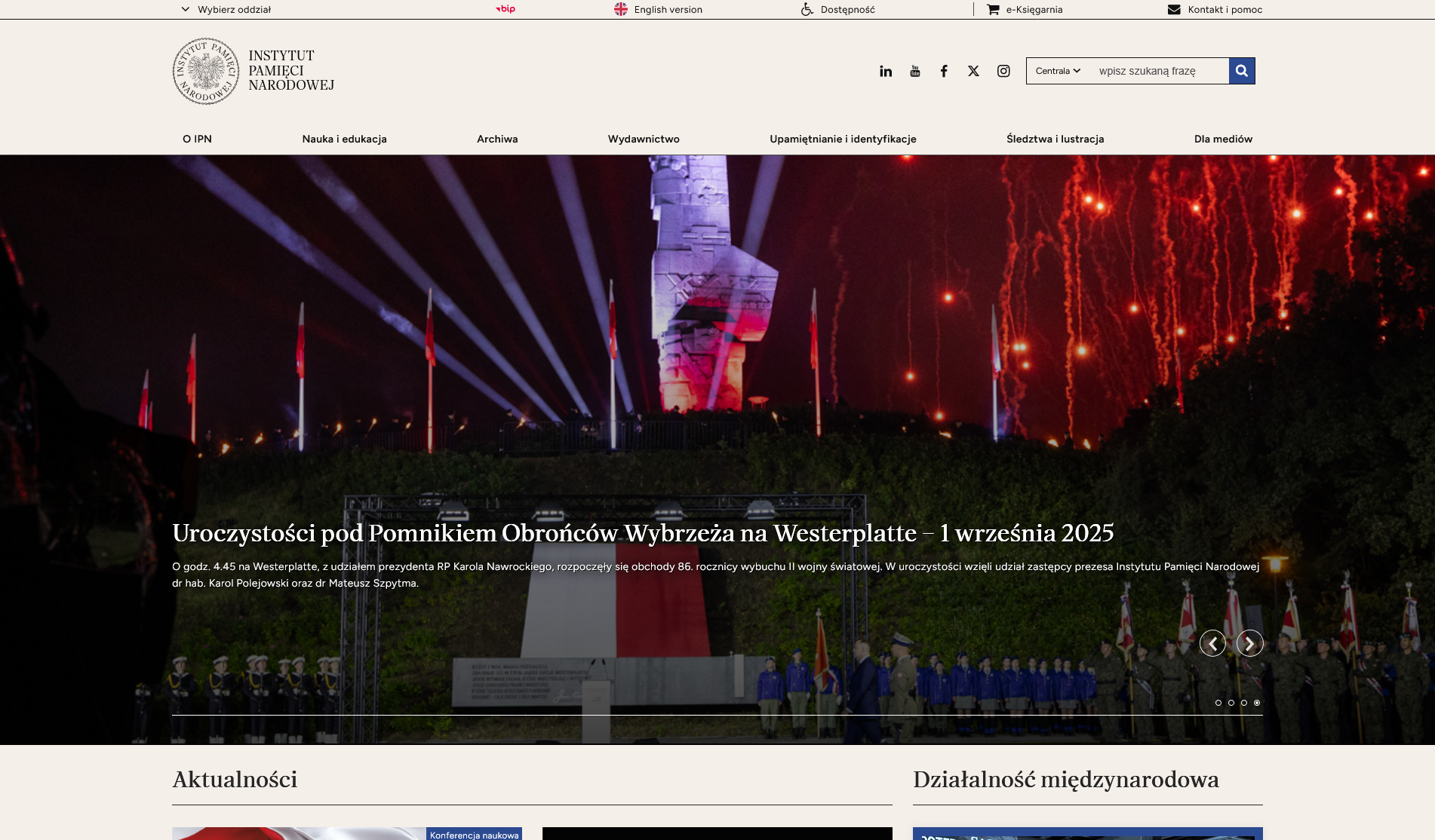Open the X (Twitter) profile icon
Image resolution: width=1435 pixels, height=840 pixels.
coord(973,71)
